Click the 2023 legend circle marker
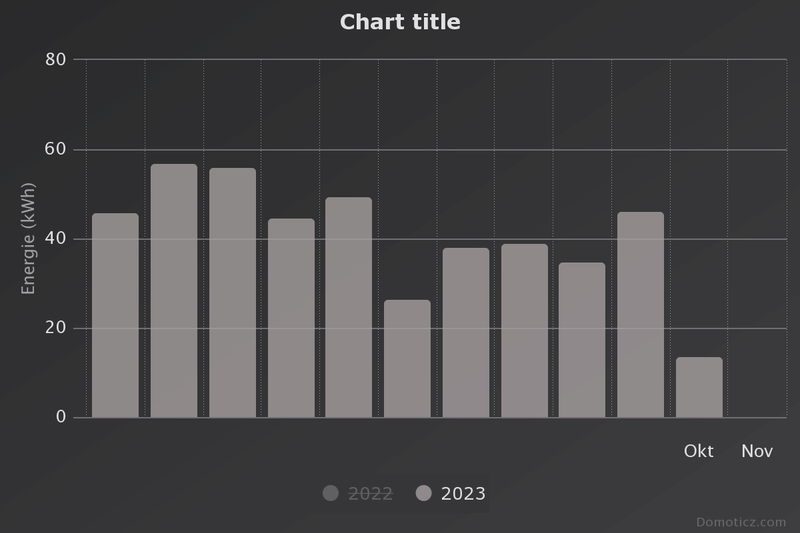Image resolution: width=800 pixels, height=533 pixels. (423, 493)
